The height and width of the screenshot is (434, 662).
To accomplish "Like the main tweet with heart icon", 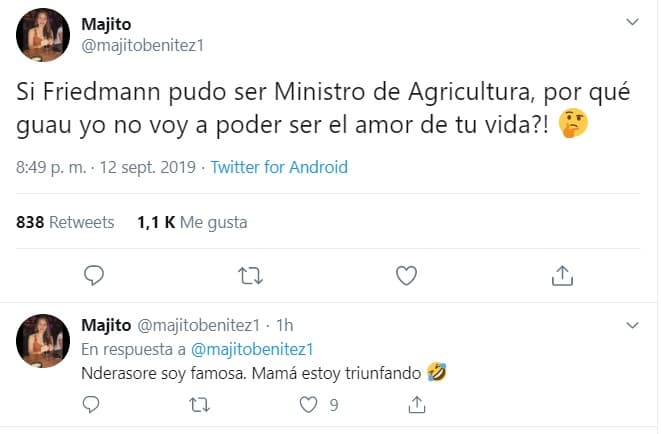I will 406,274.
